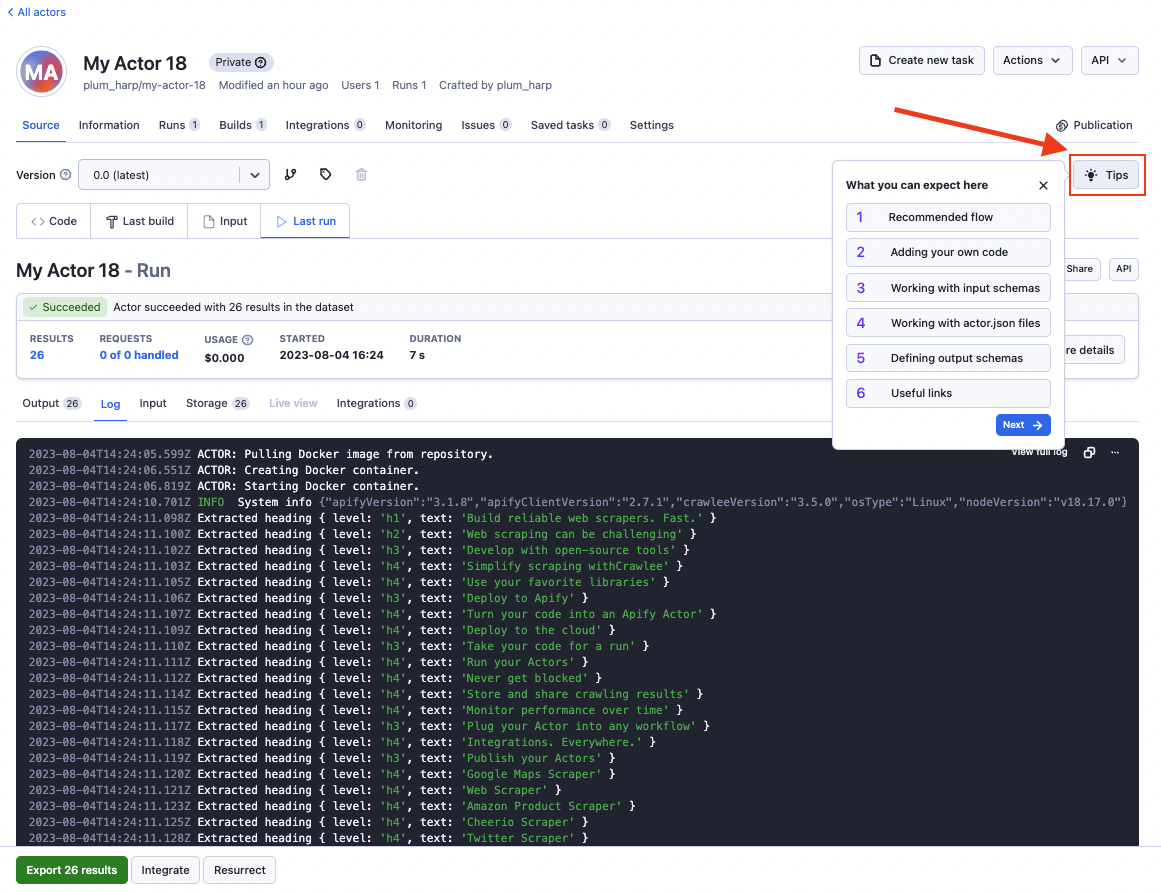1161x892 pixels.
Task: Click the Usage help info icon
Action: coord(248,339)
